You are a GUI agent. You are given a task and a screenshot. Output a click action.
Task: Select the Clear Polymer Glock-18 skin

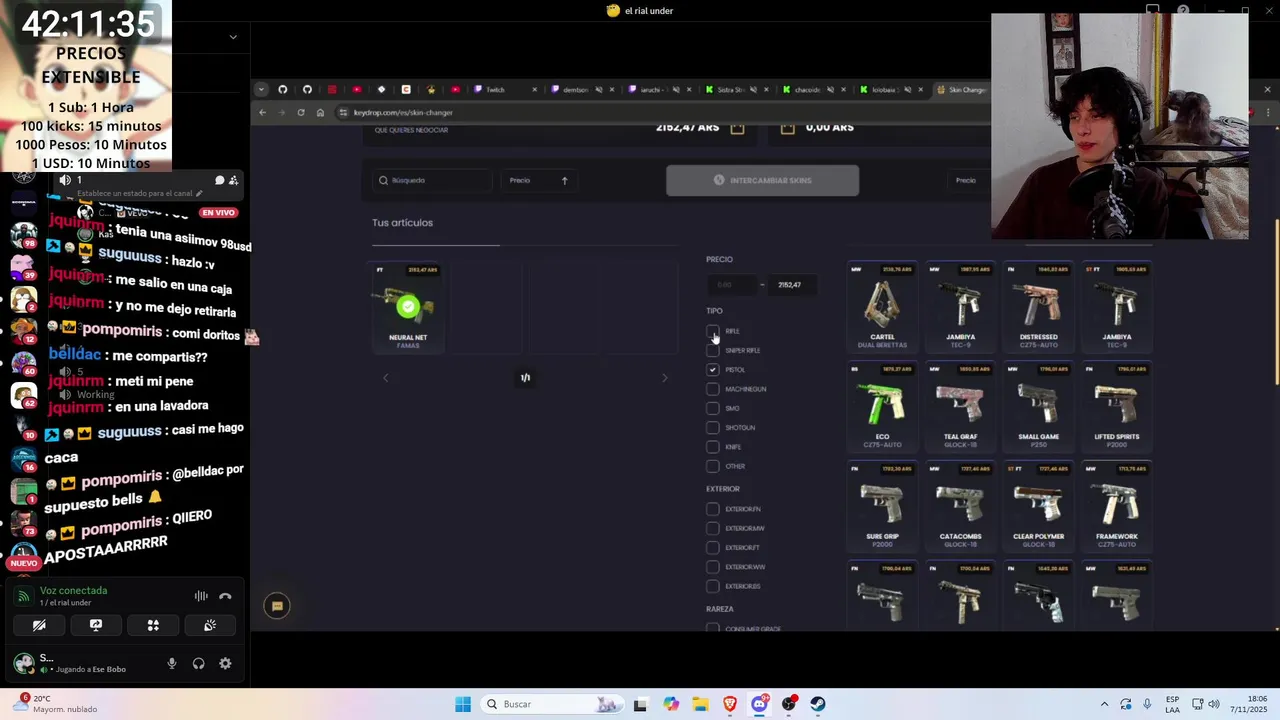1038,506
